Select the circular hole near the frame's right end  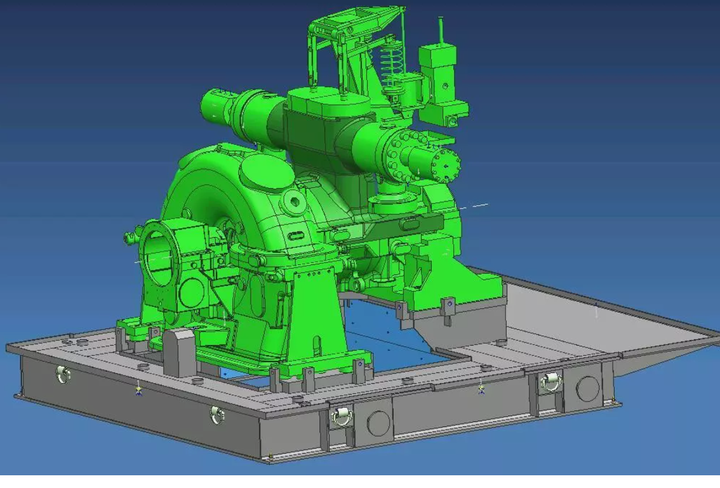pos(587,388)
